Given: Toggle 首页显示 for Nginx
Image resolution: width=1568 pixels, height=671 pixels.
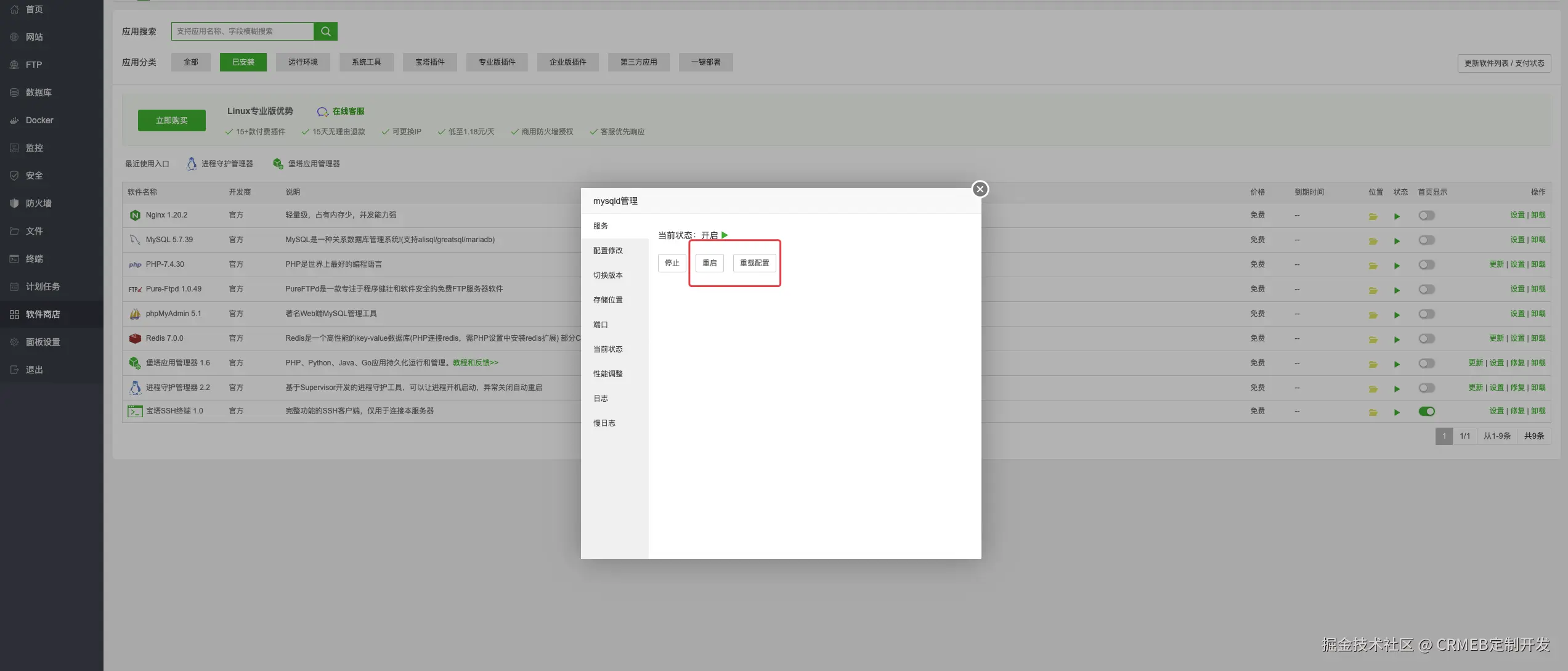Looking at the screenshot, I should point(1426,216).
